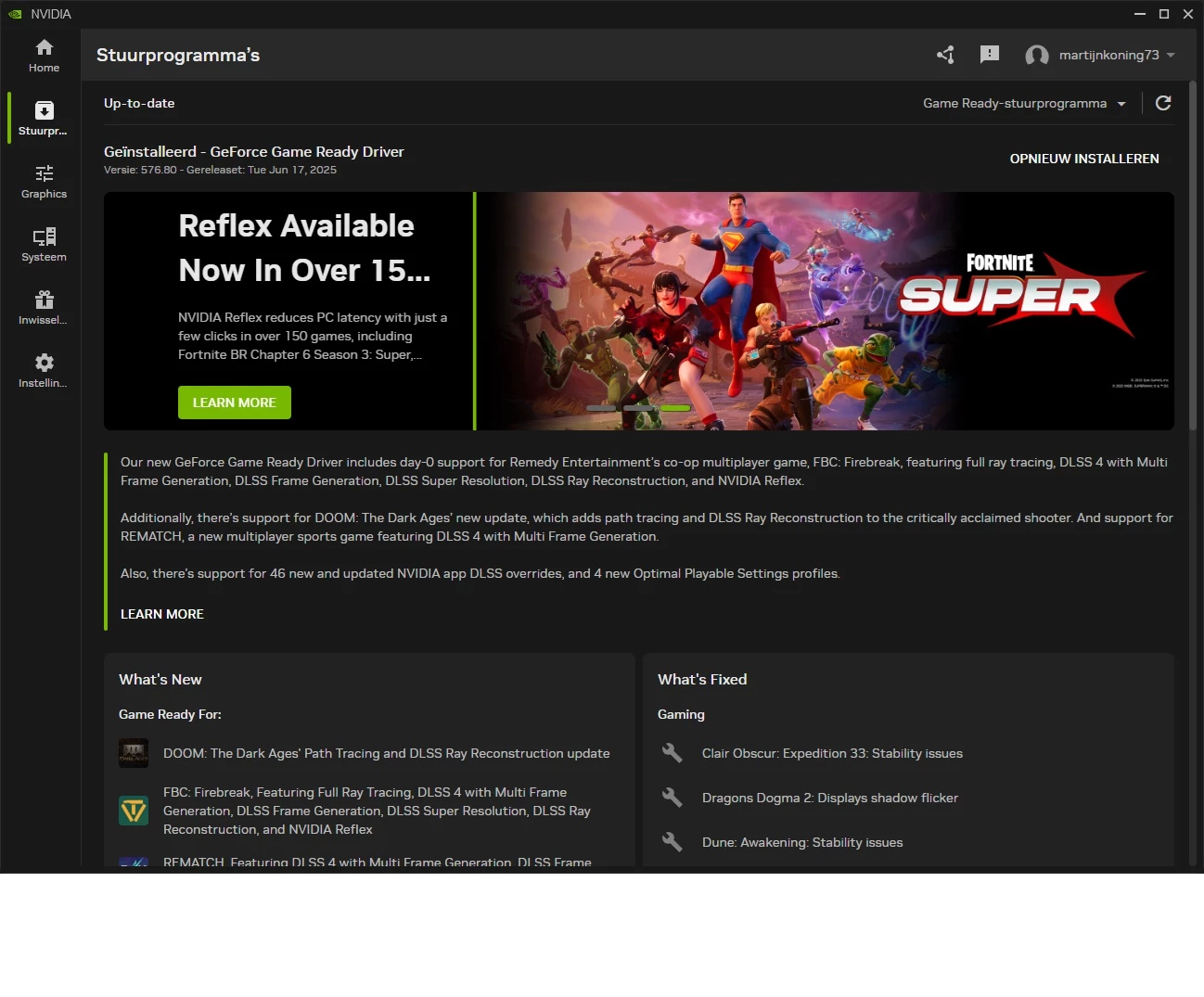Viewport: 1204px width, 997px height.
Task: Select third green carousel indicator
Action: (675, 408)
